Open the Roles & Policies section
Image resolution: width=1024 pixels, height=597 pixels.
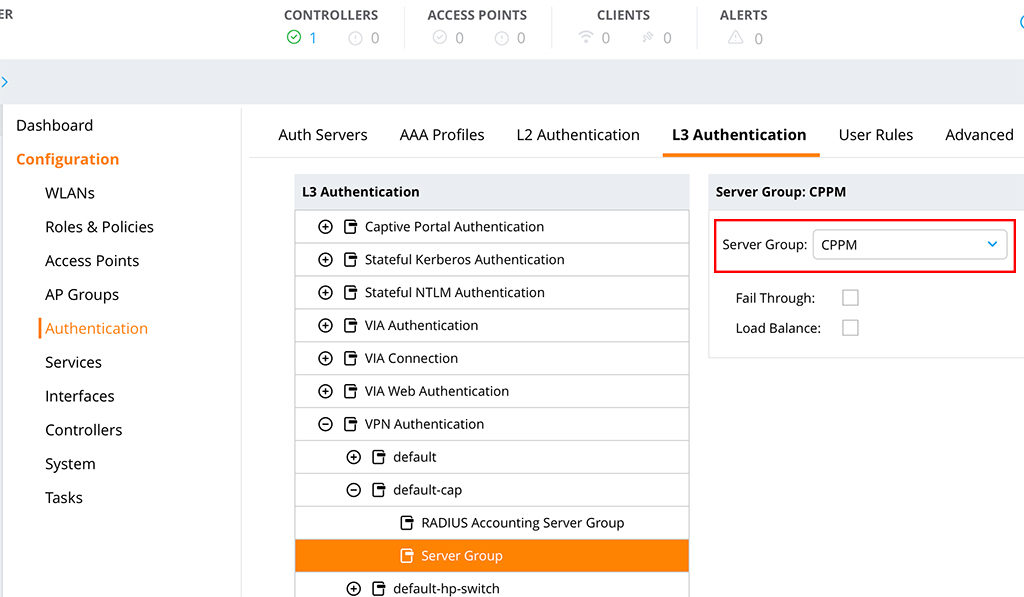99,226
